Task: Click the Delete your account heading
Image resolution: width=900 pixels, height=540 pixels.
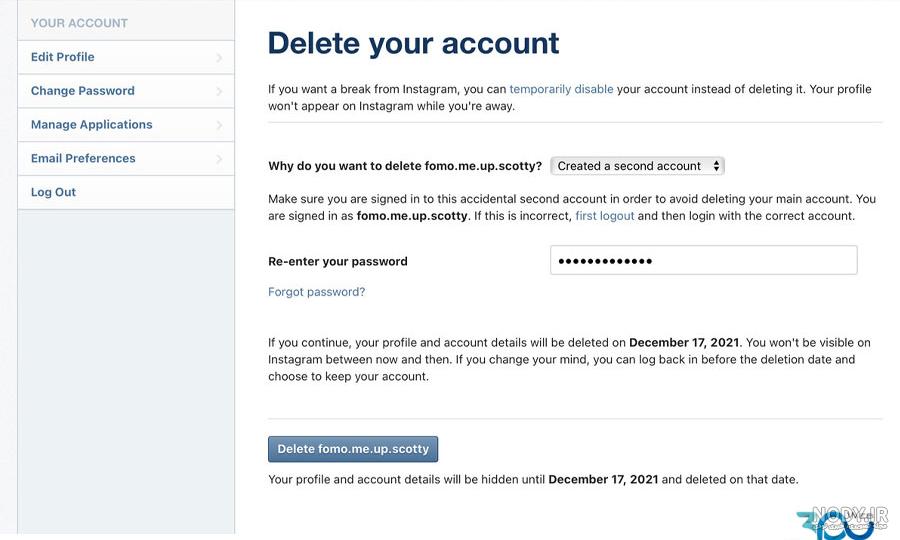Action: 413,44
